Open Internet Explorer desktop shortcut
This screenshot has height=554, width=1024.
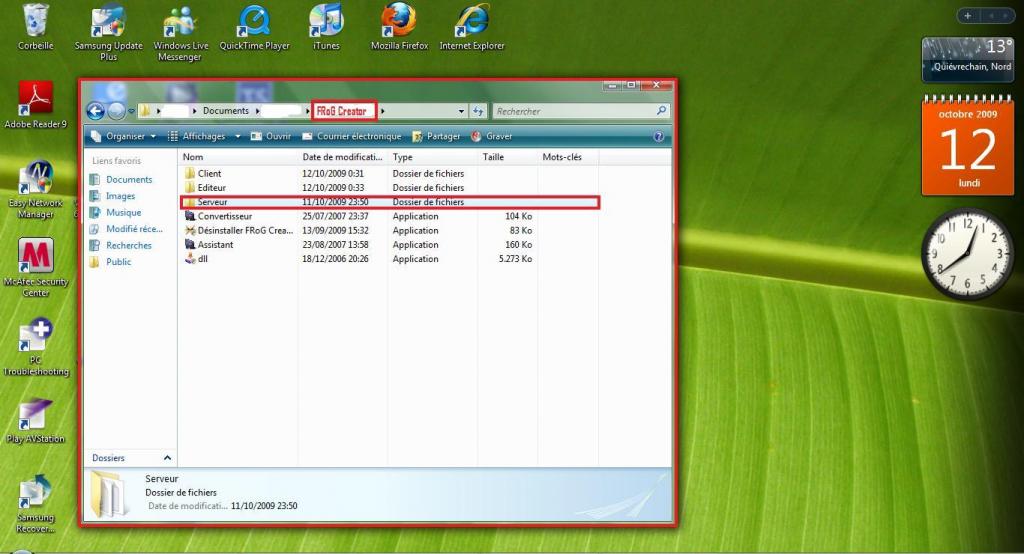pos(472,26)
